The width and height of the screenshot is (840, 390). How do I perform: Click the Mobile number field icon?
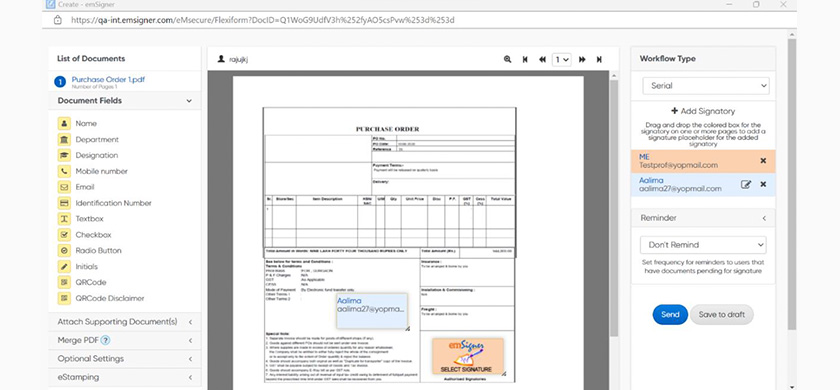pos(64,171)
